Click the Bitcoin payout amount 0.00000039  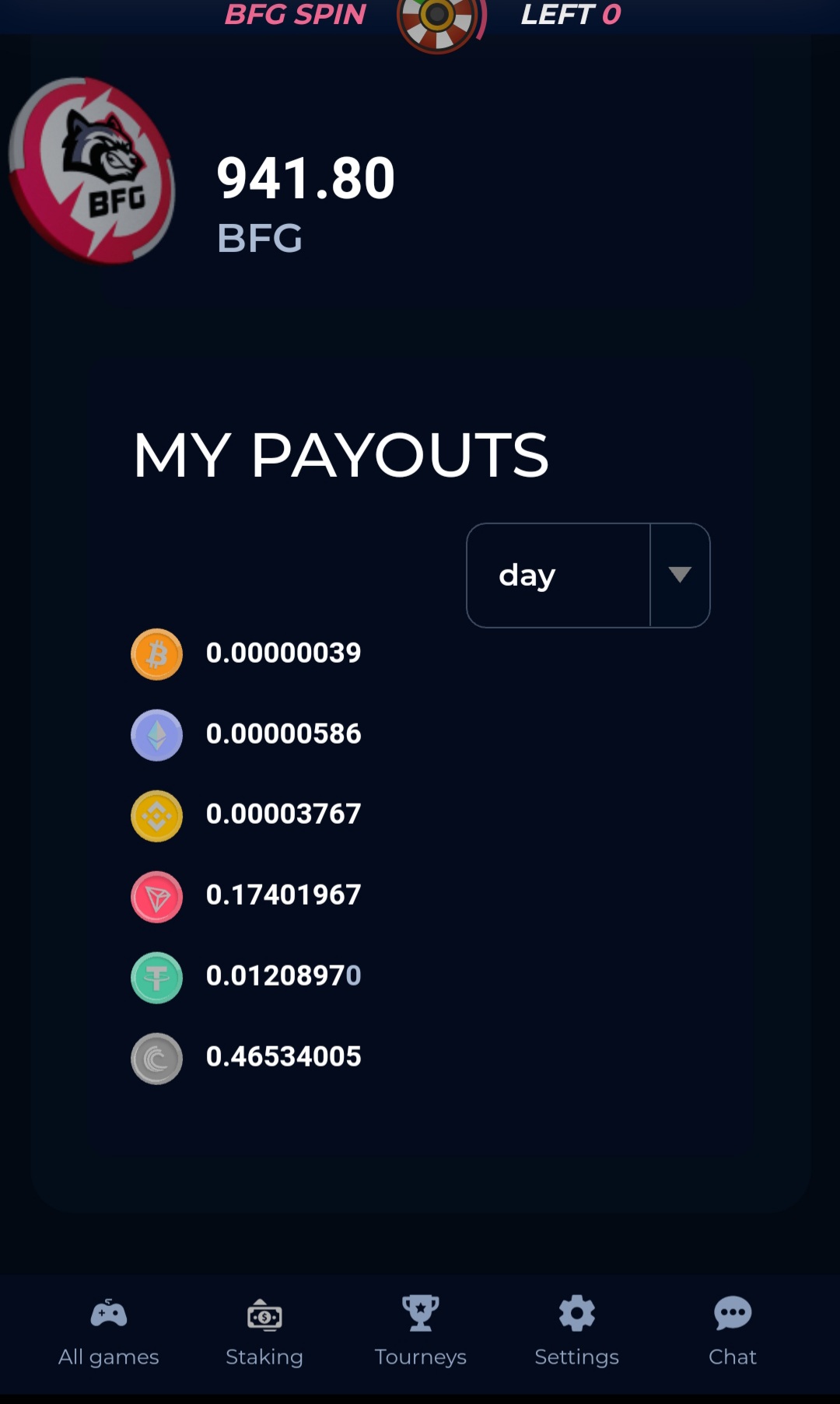pyautogui.click(x=284, y=653)
